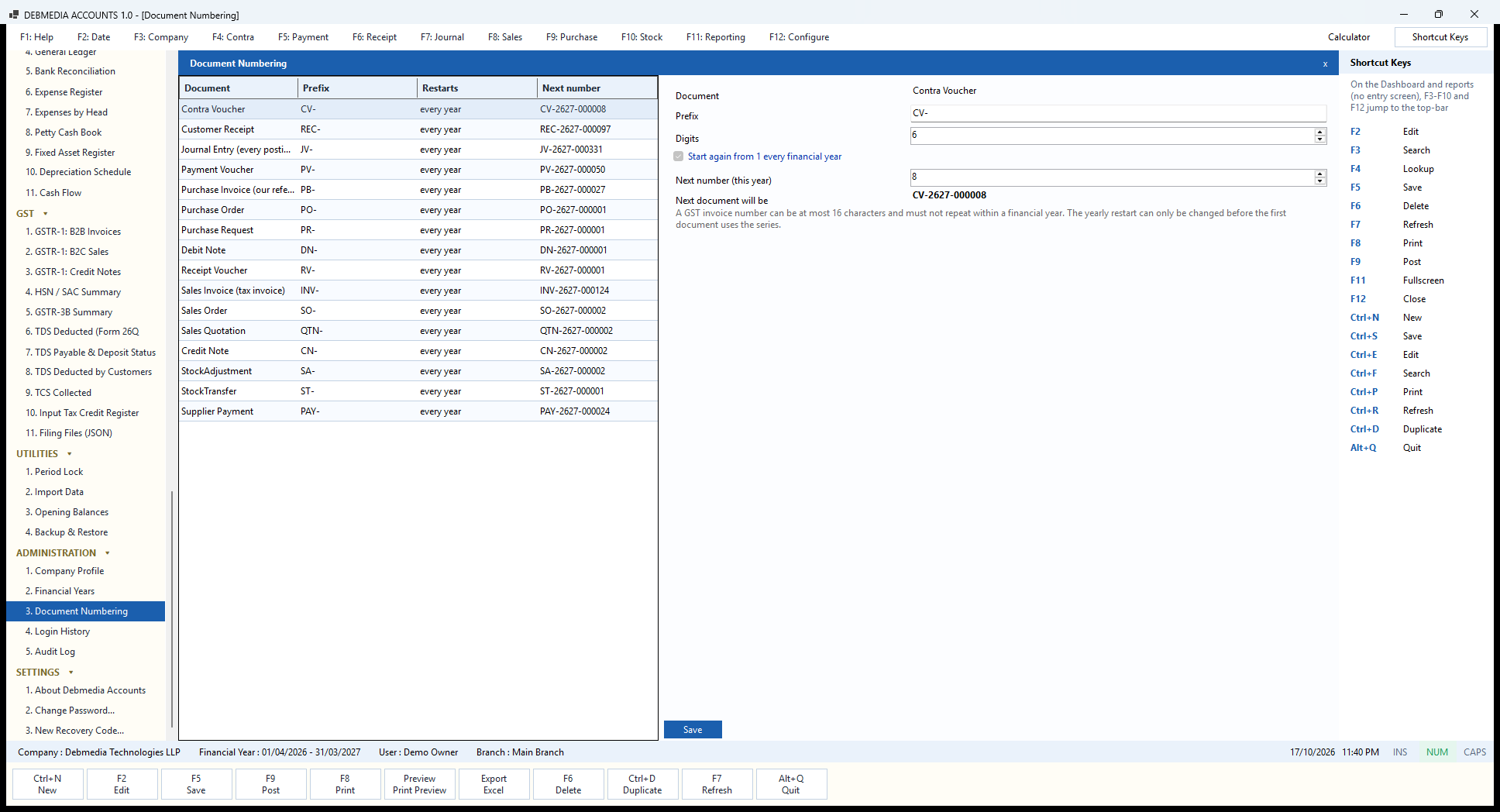
Task: Open the Calculator
Action: tap(1349, 37)
